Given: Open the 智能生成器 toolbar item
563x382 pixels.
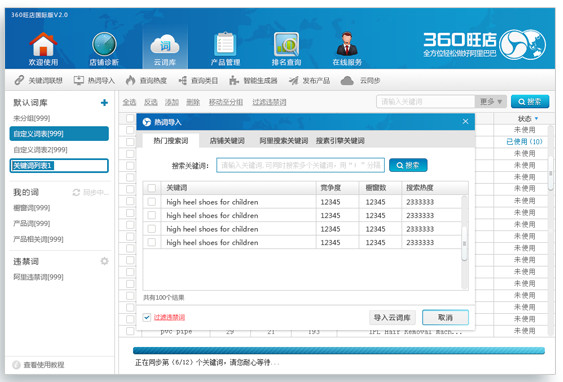Looking at the screenshot, I should 253,80.
